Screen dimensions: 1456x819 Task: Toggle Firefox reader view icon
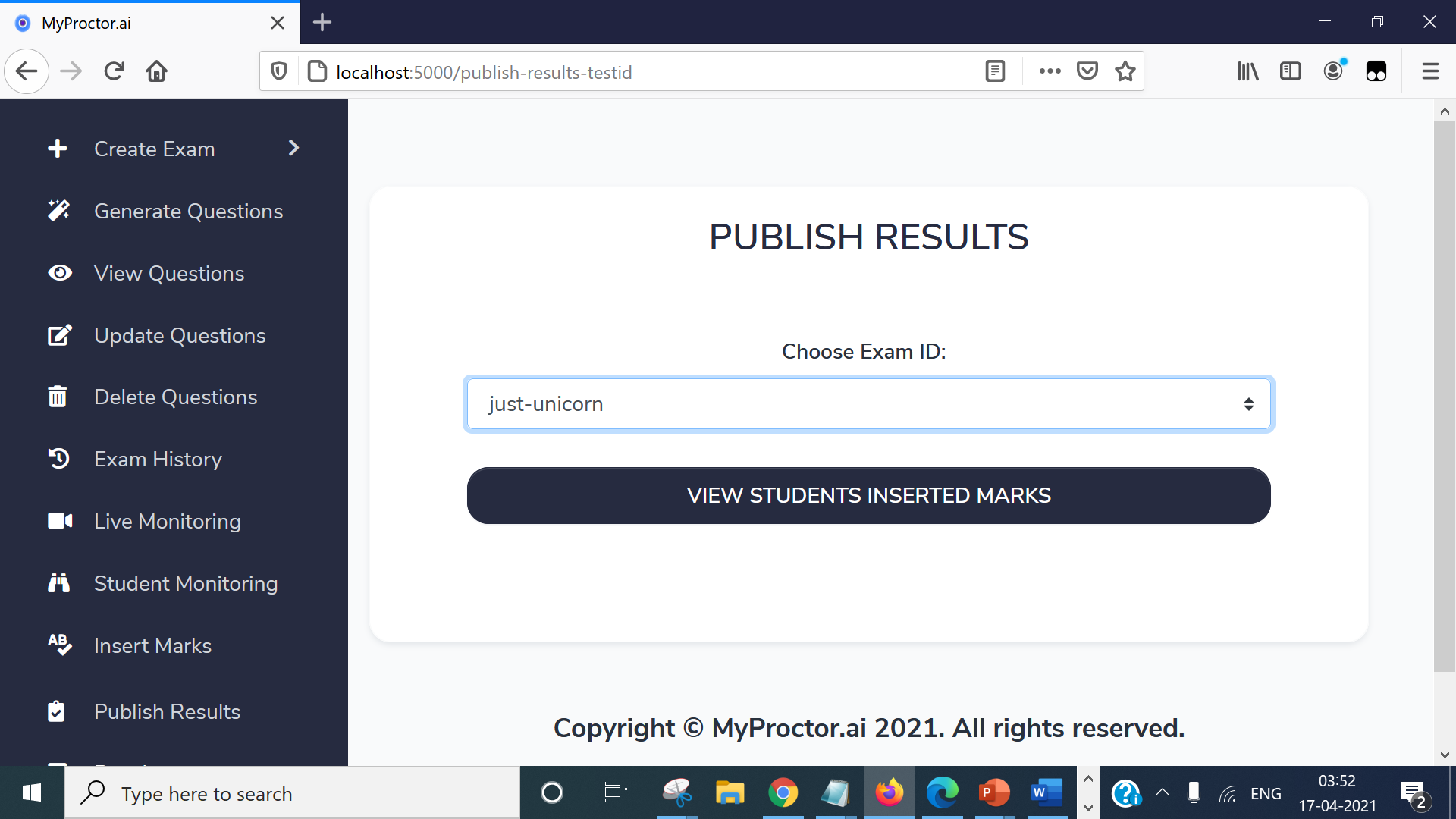995,71
